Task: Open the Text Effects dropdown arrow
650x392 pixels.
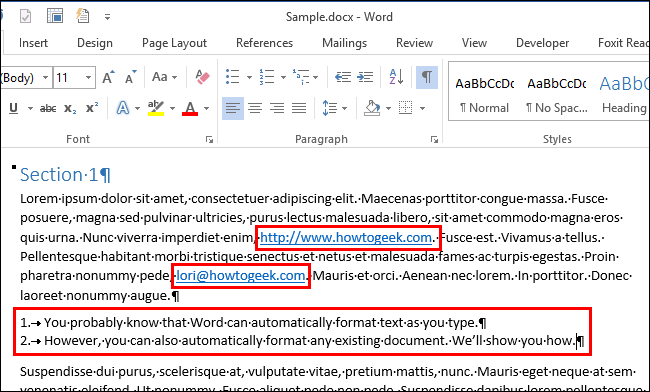Action: [x=137, y=109]
